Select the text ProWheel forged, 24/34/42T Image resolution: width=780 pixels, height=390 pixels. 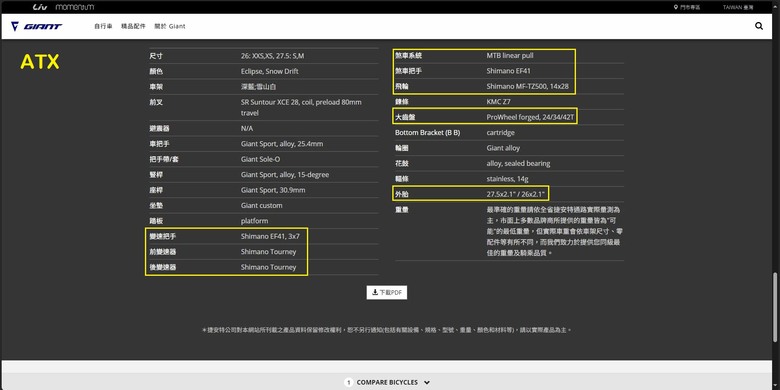coord(530,117)
